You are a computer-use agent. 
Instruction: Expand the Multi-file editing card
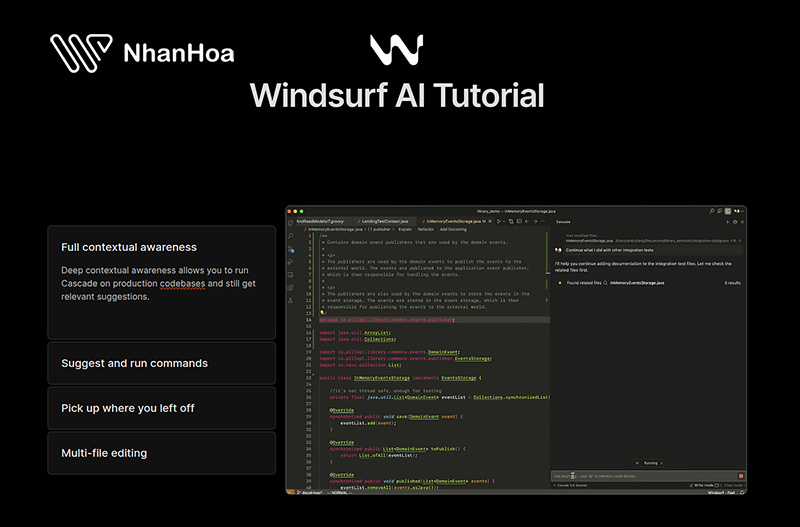[162, 453]
